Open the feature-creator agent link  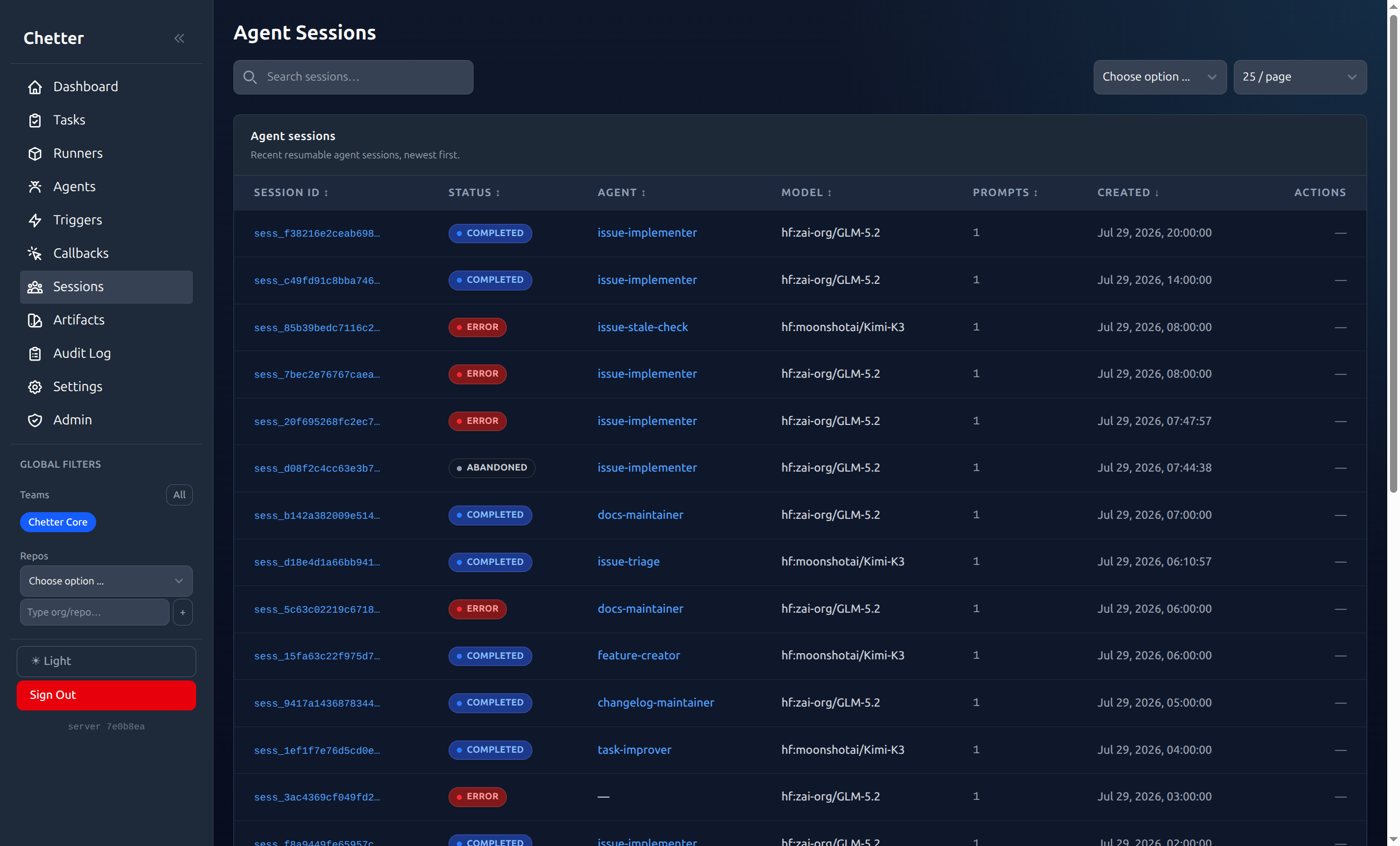tap(638, 655)
